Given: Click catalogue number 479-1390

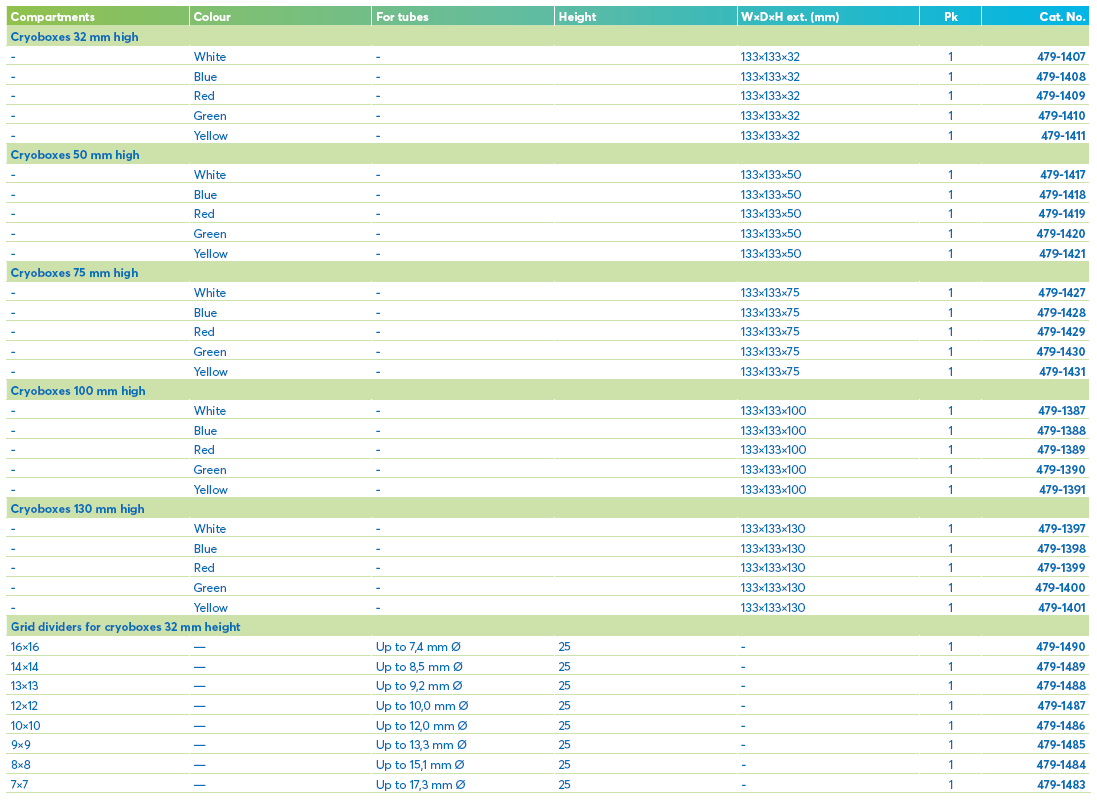Looking at the screenshot, I should click(1061, 470).
